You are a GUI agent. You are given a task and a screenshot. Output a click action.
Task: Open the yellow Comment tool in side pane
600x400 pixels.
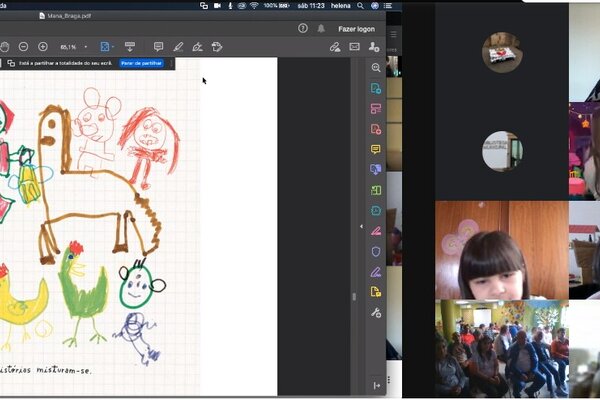(x=376, y=149)
